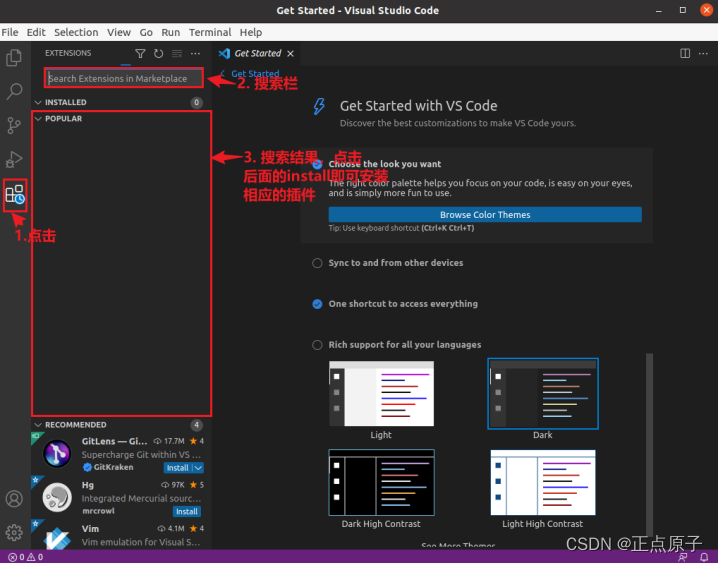Open the Terminal menu
Viewport: 719px width, 563px height.
tap(210, 33)
